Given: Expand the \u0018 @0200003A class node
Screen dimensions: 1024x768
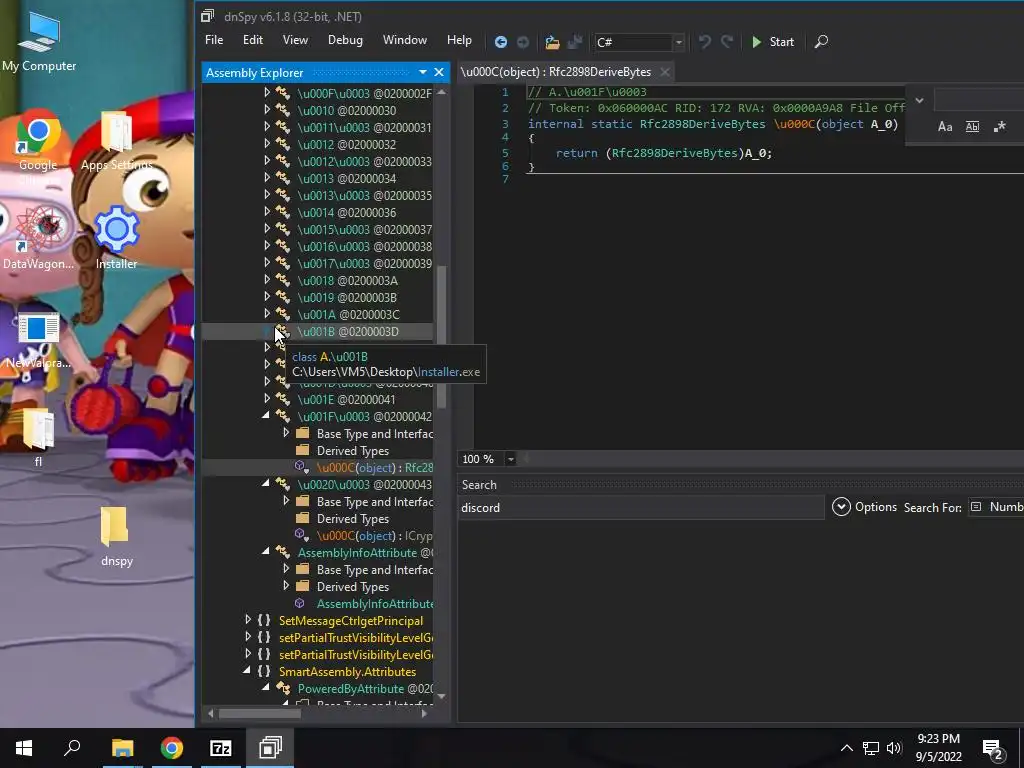Looking at the screenshot, I should [267, 280].
